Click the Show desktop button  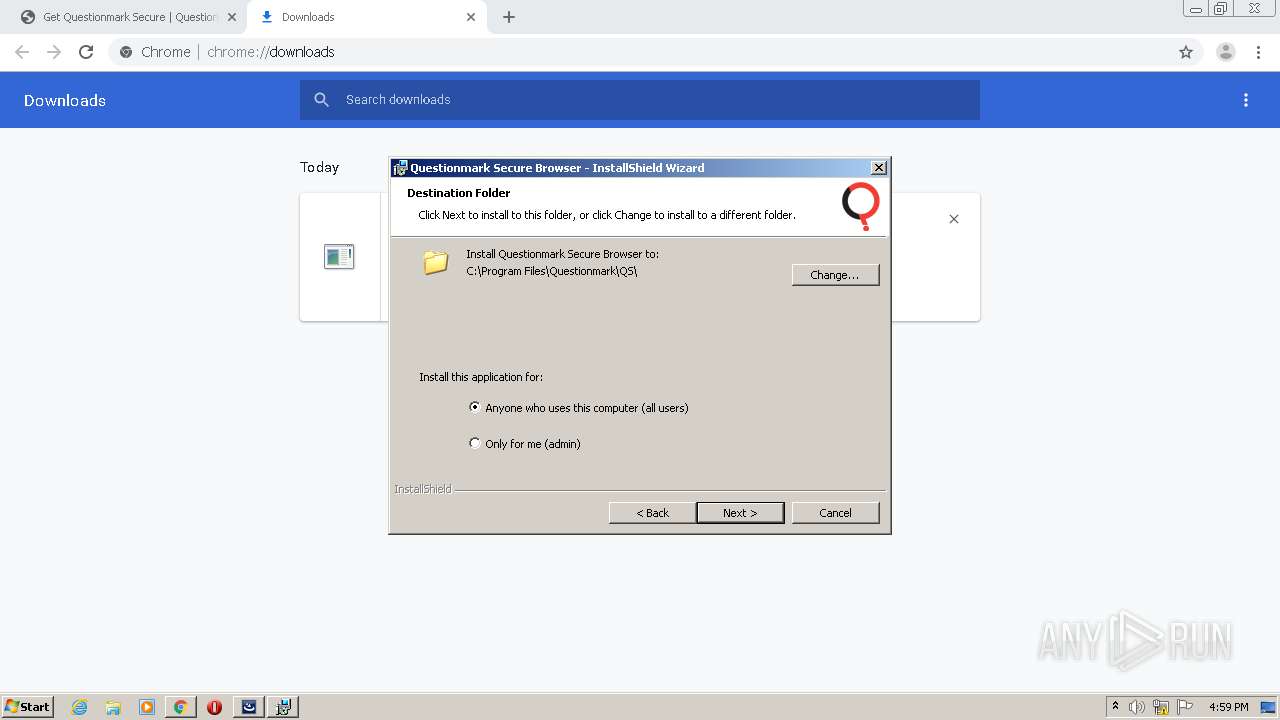coord(1268,707)
